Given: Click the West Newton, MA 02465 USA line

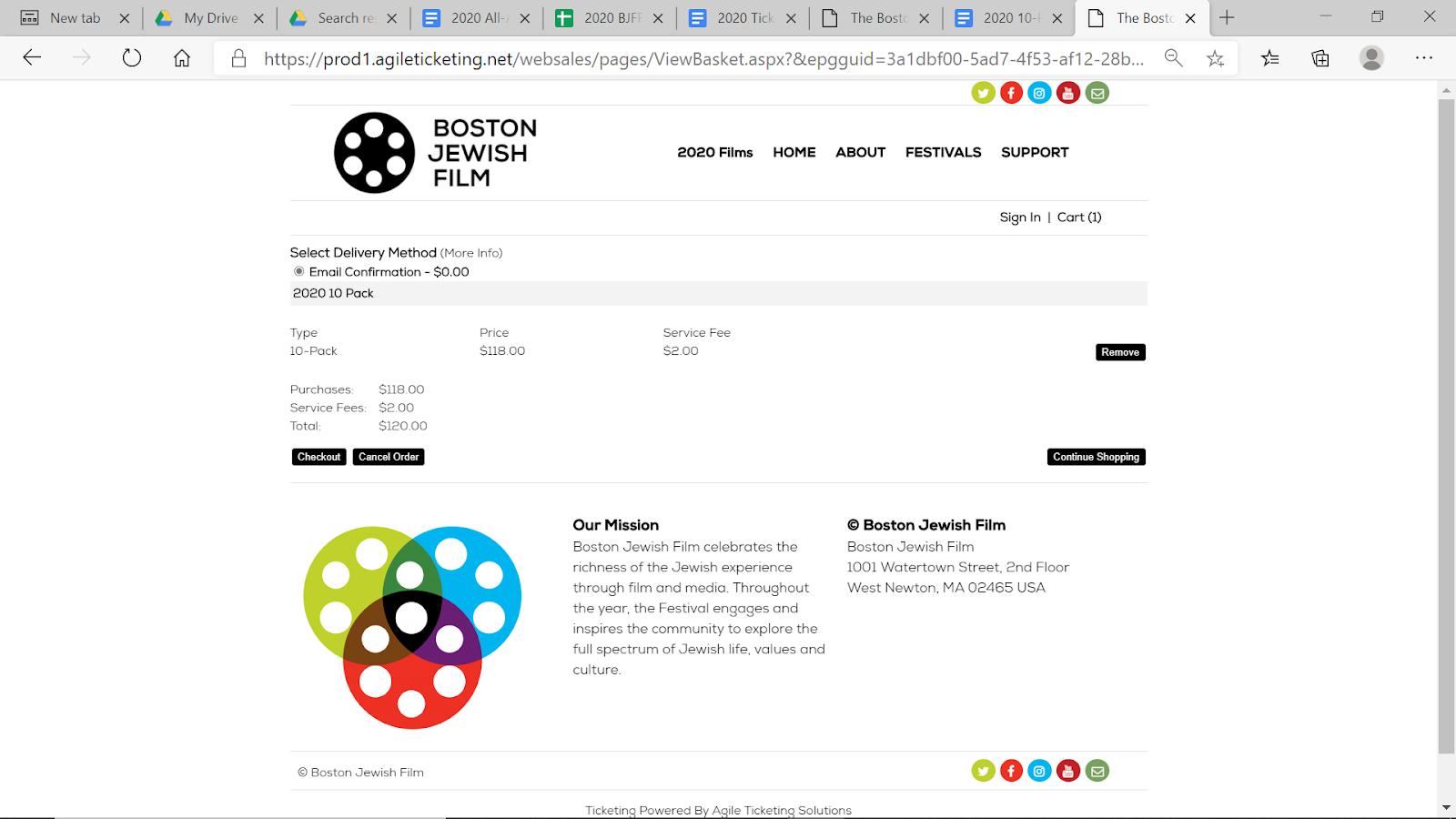Looking at the screenshot, I should [x=946, y=588].
